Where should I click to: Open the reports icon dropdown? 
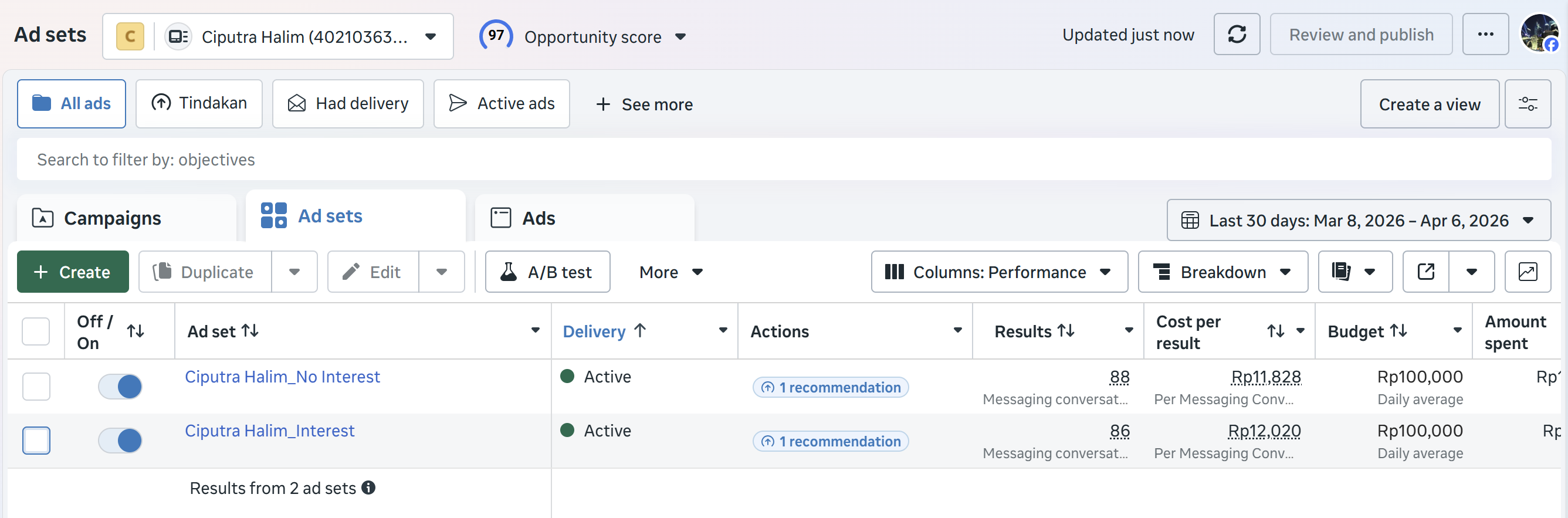1354,272
